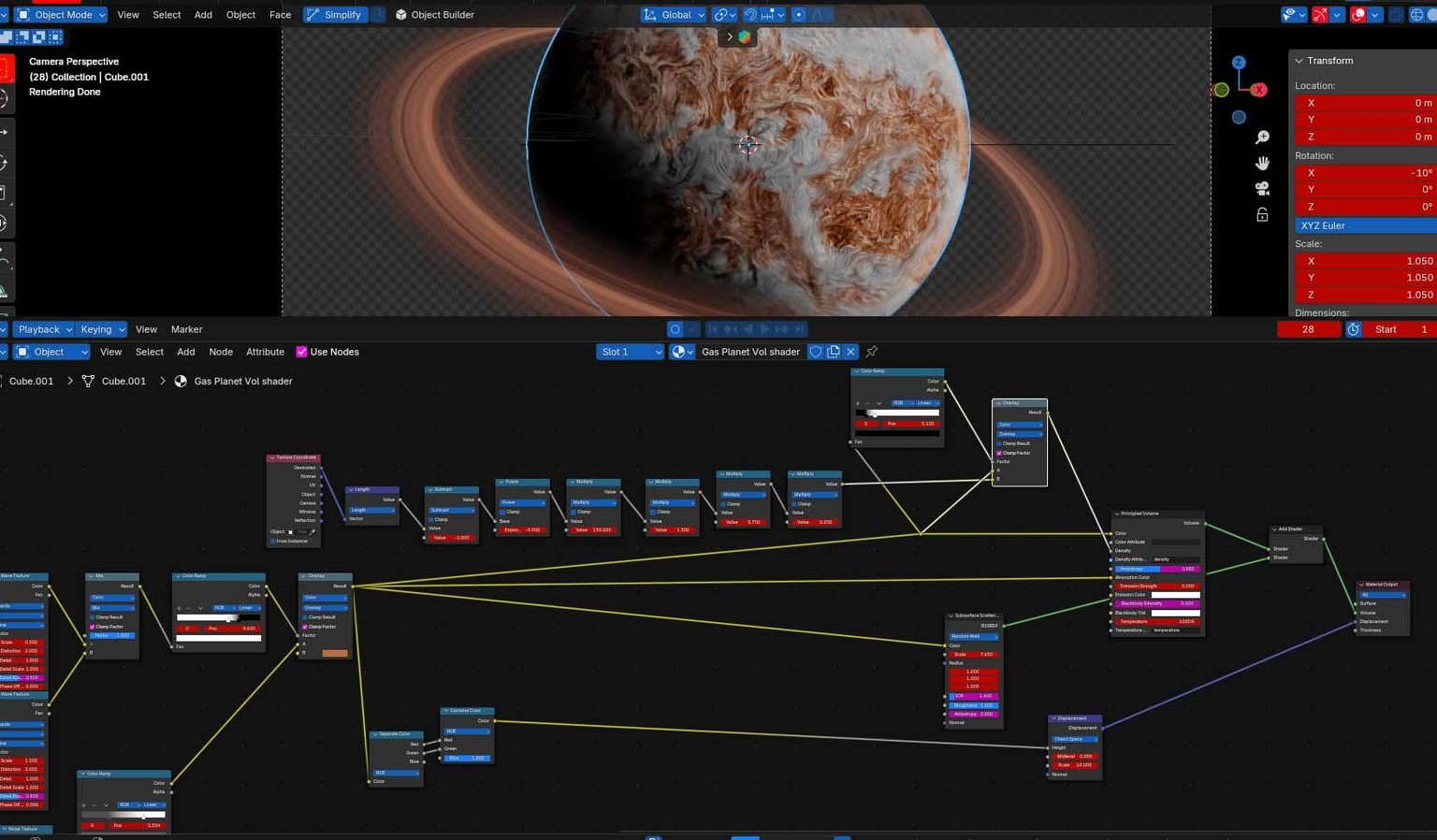The width and height of the screenshot is (1437, 840).
Task: Toggle the red gizmo visibility button
Action: [1320, 15]
